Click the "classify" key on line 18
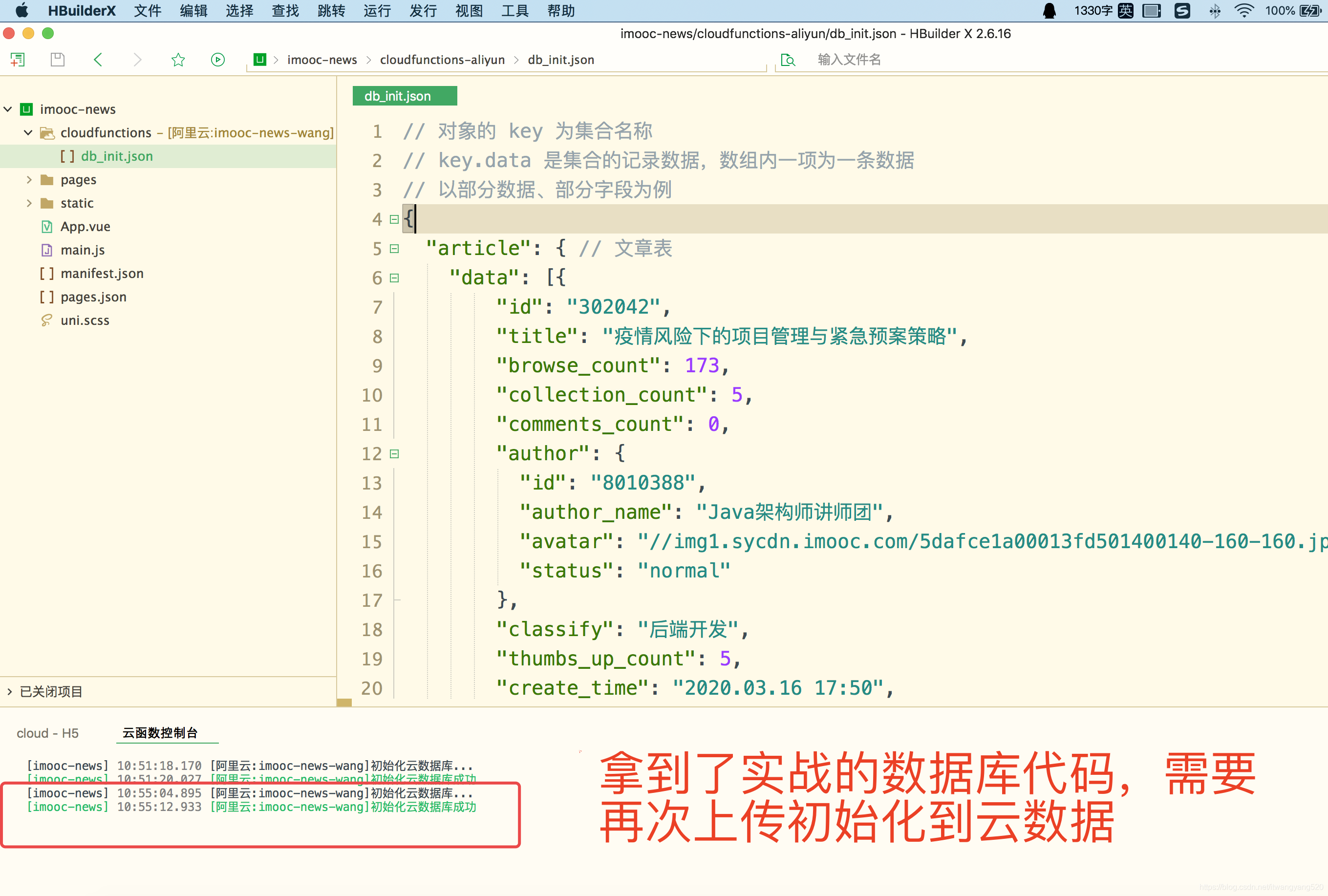The width and height of the screenshot is (1328, 896). pyautogui.click(x=555, y=629)
